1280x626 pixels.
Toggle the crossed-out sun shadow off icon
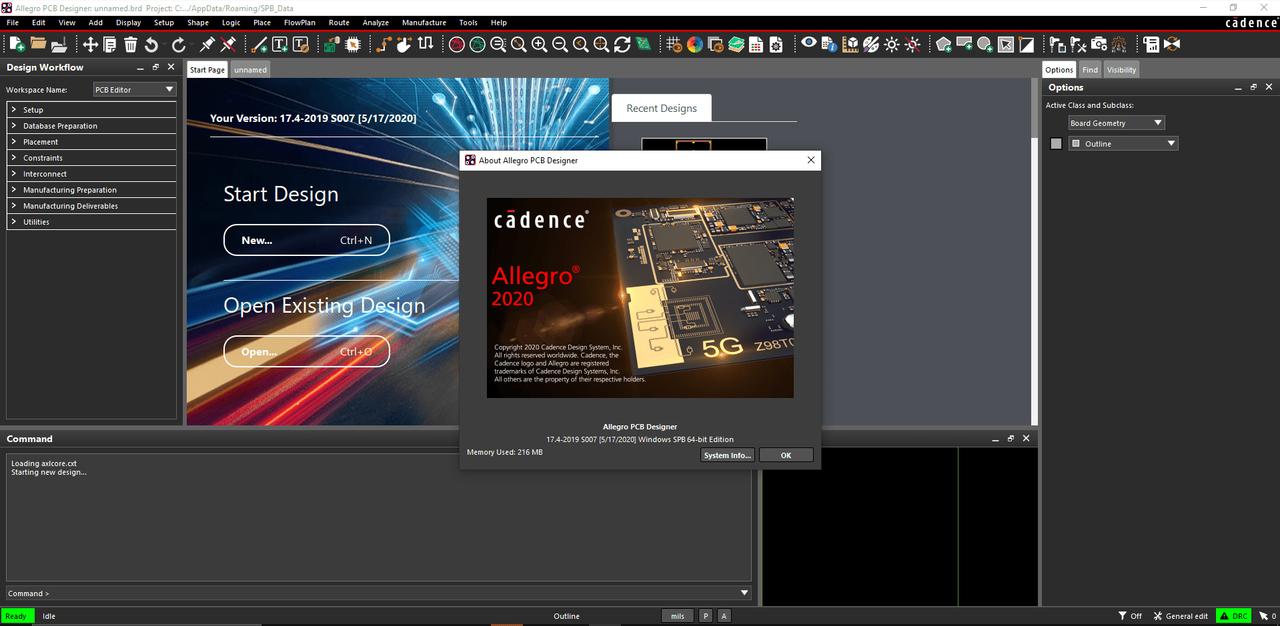tap(912, 44)
